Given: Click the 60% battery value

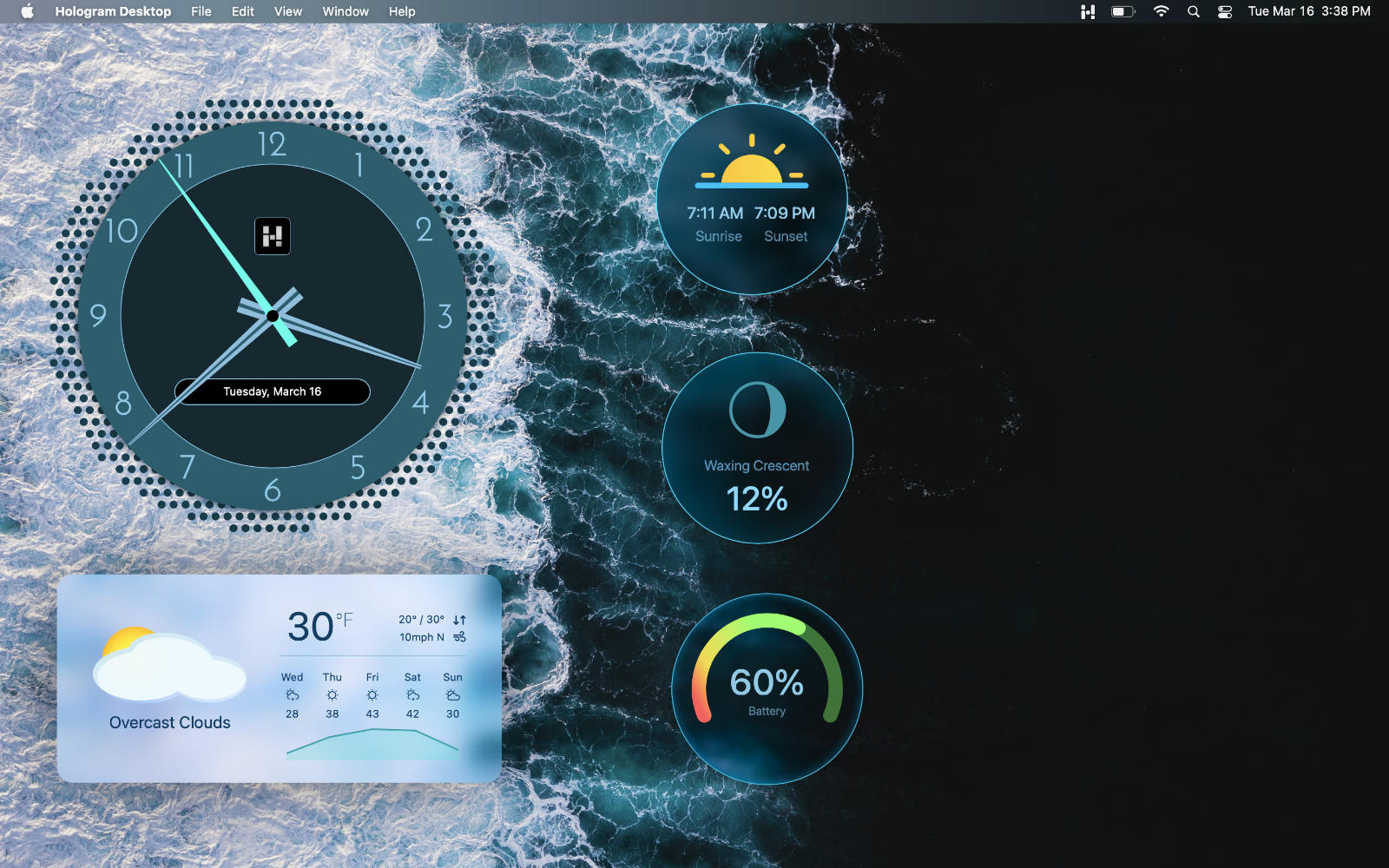Looking at the screenshot, I should pos(767,682).
